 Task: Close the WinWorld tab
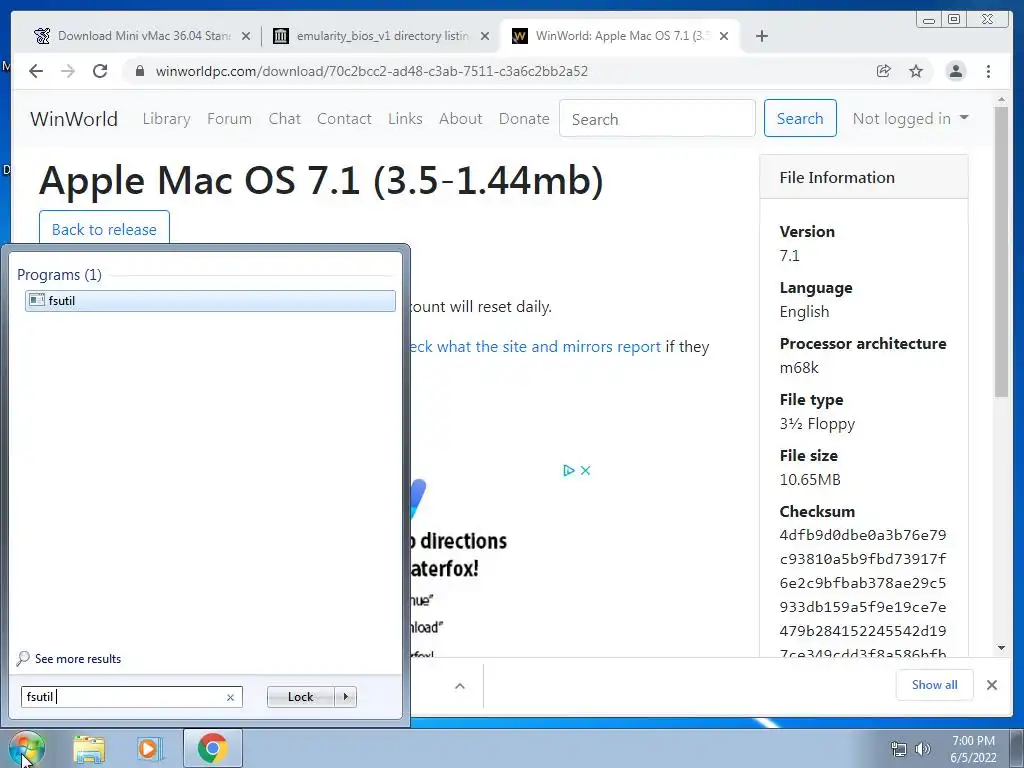(724, 36)
